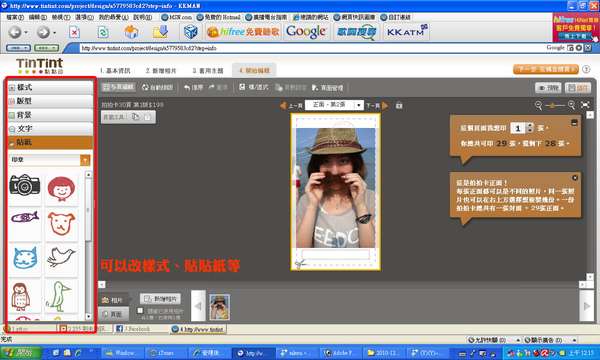
Task: Open the browser Home icon
Action: 131,32
